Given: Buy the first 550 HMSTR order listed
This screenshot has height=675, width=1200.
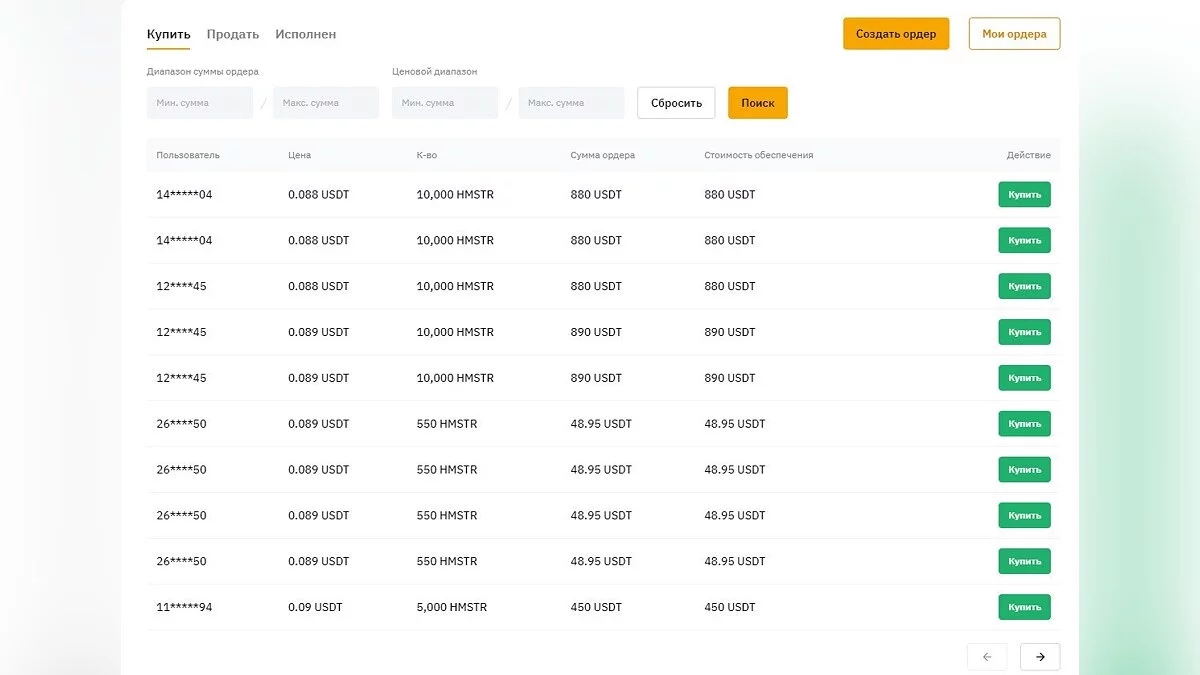Looking at the screenshot, I should tap(1024, 424).
